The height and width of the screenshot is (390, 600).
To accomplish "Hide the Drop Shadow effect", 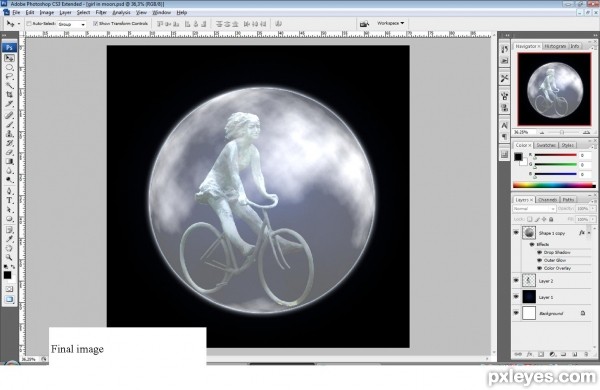I will [540, 252].
